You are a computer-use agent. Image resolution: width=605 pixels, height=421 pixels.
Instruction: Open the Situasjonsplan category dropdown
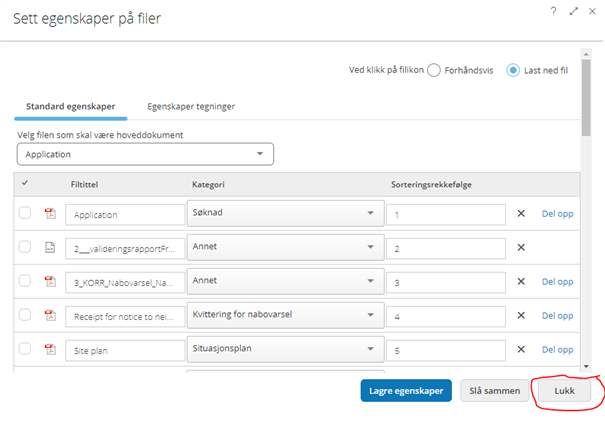click(286, 349)
